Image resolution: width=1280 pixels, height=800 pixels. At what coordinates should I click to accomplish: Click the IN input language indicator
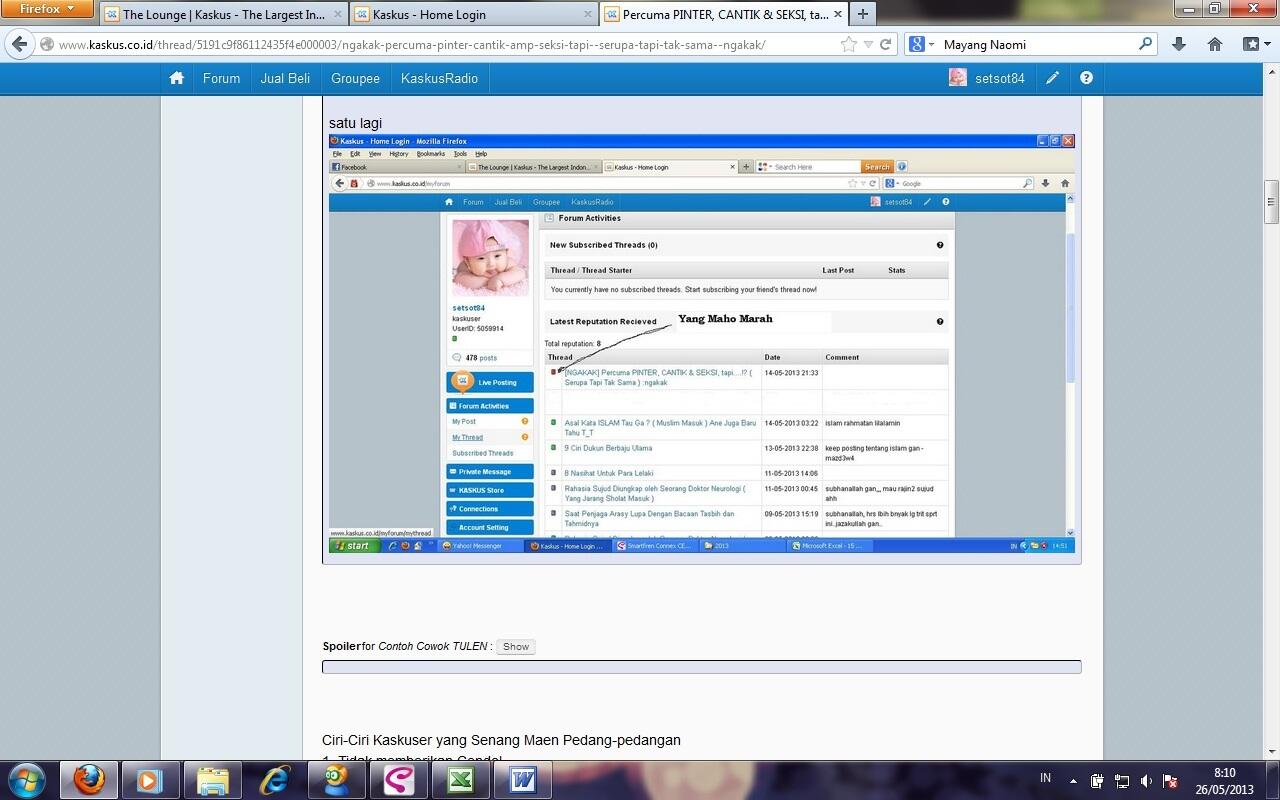pyautogui.click(x=1045, y=778)
